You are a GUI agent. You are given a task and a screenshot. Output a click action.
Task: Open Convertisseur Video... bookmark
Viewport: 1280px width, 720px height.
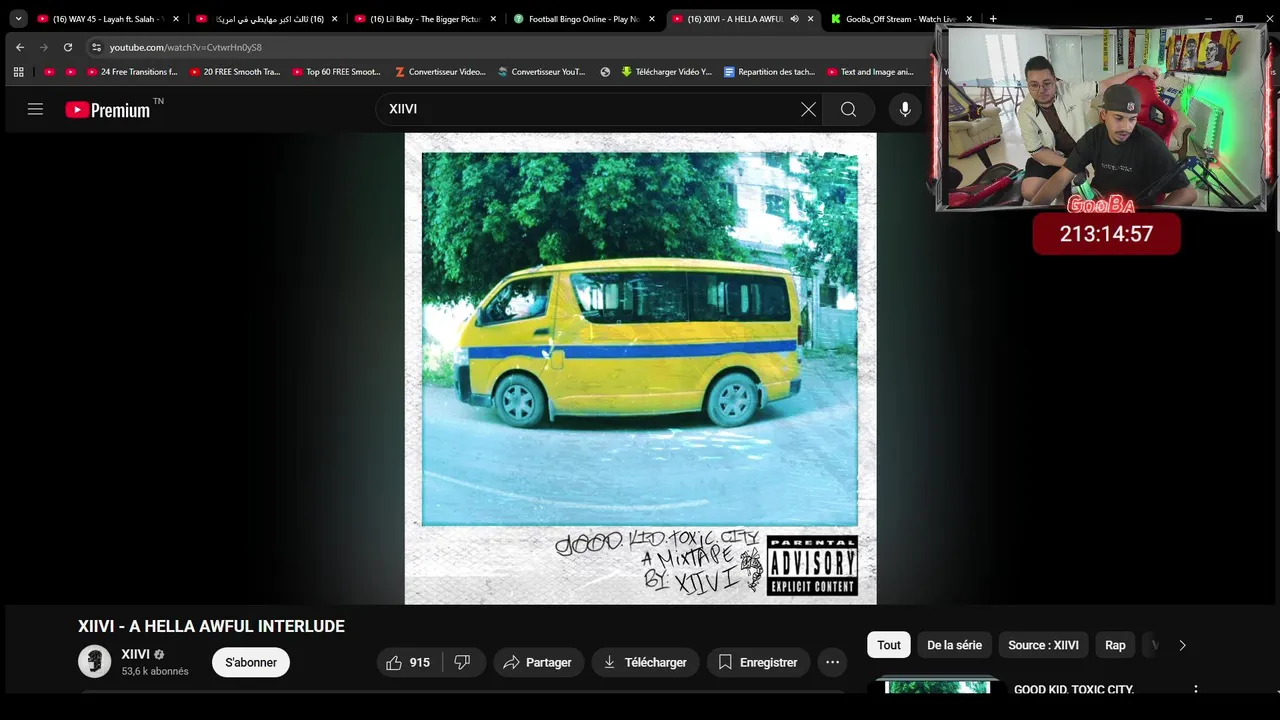[x=440, y=72]
